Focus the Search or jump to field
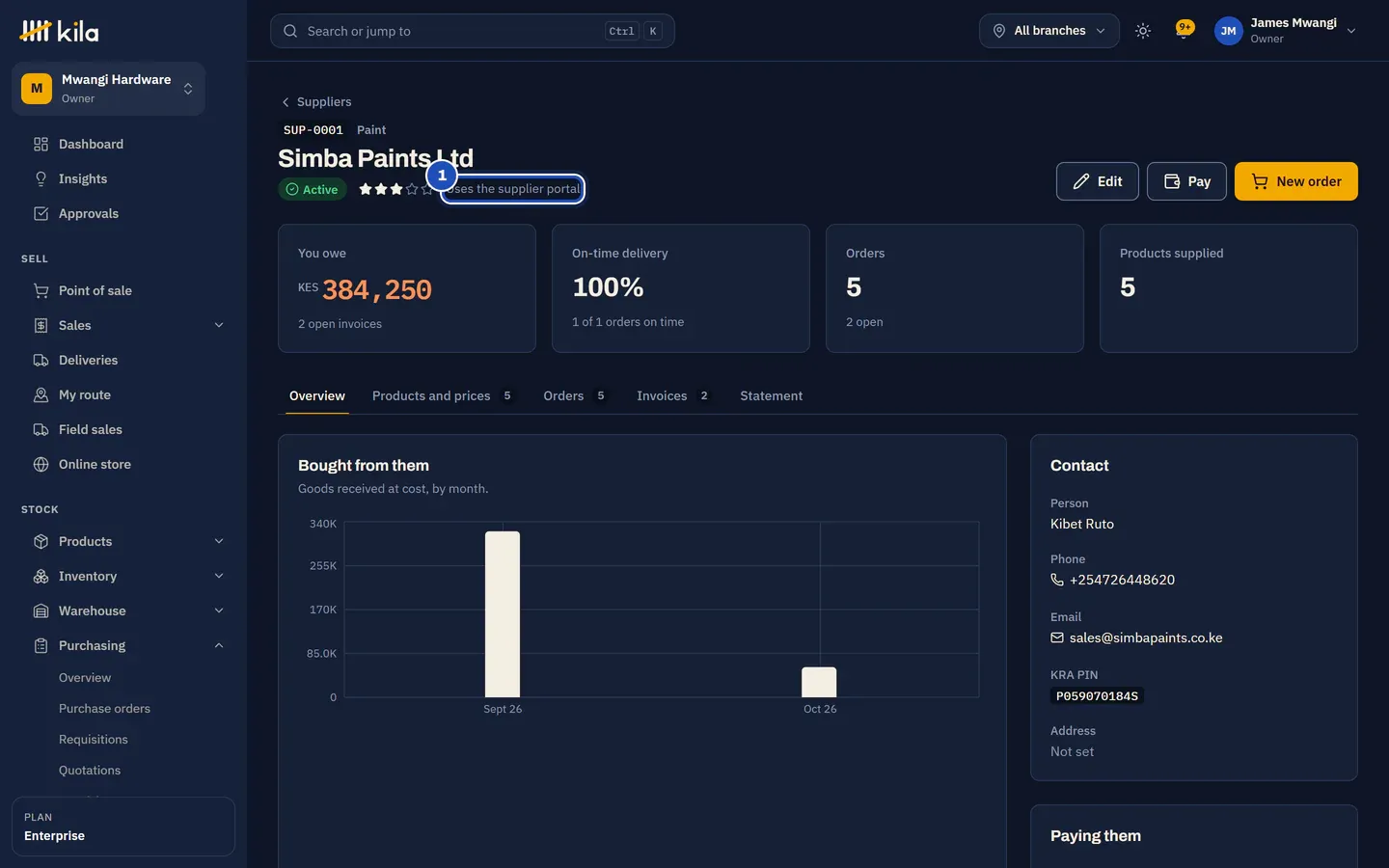 point(473,31)
